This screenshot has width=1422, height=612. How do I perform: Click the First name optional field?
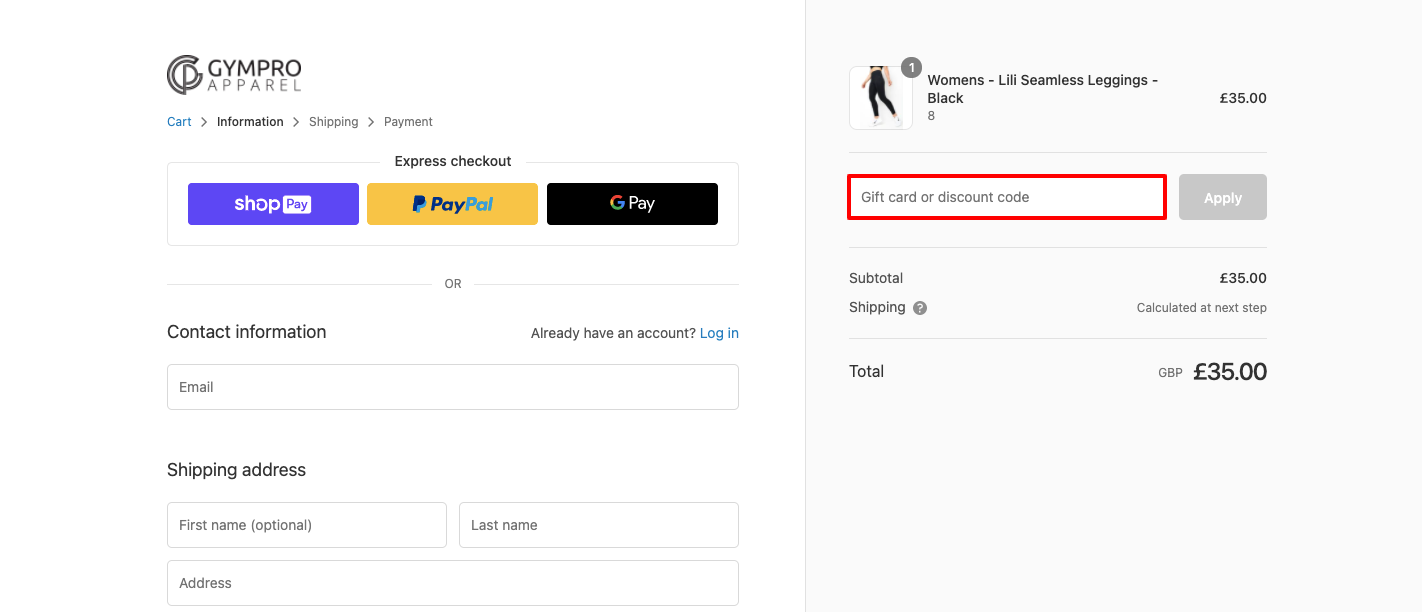[x=306, y=524]
